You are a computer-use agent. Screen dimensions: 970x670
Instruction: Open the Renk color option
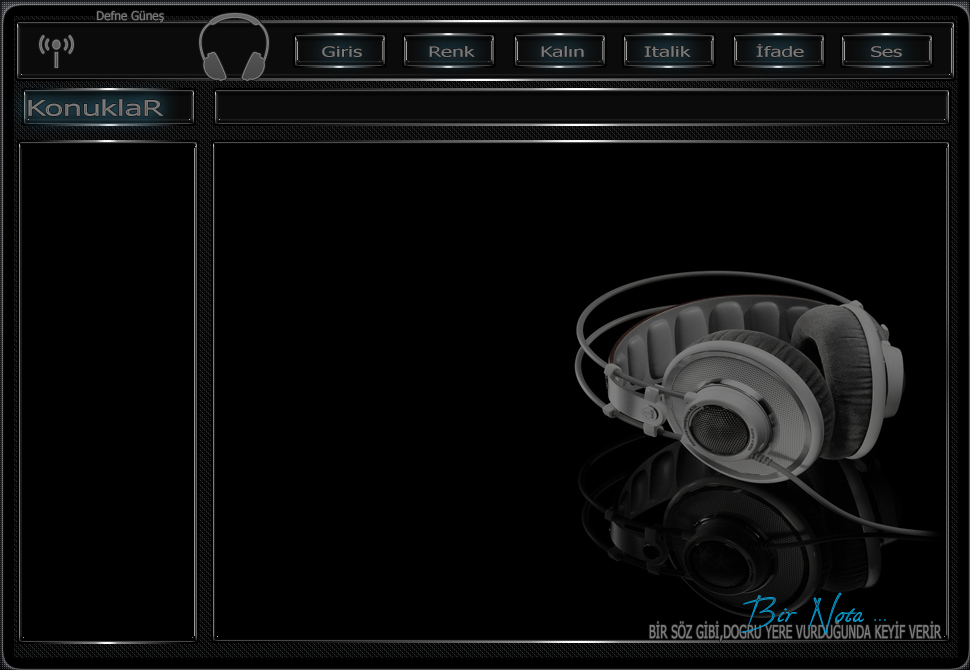tap(451, 51)
